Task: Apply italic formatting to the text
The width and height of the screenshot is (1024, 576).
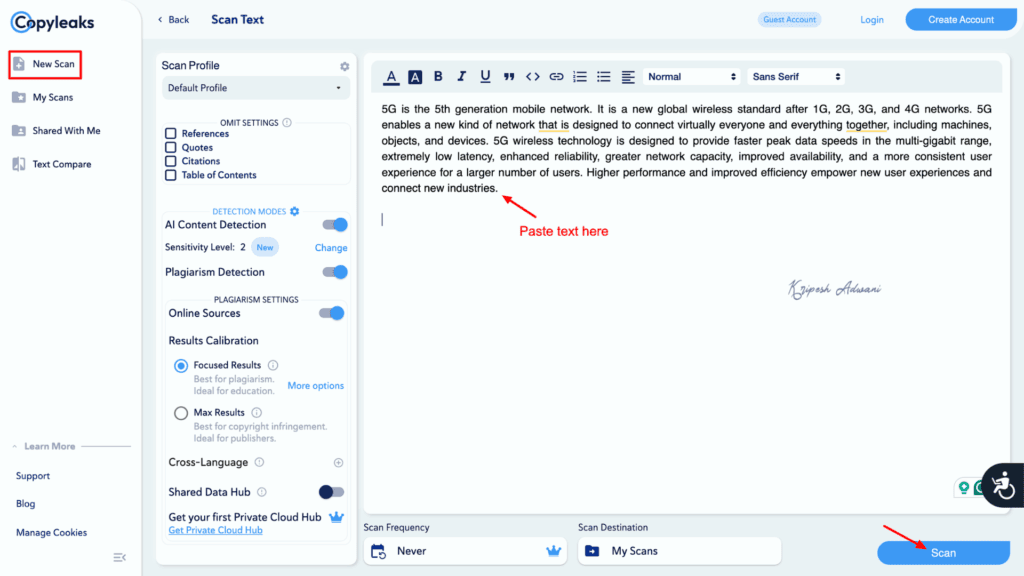Action: pos(461,76)
